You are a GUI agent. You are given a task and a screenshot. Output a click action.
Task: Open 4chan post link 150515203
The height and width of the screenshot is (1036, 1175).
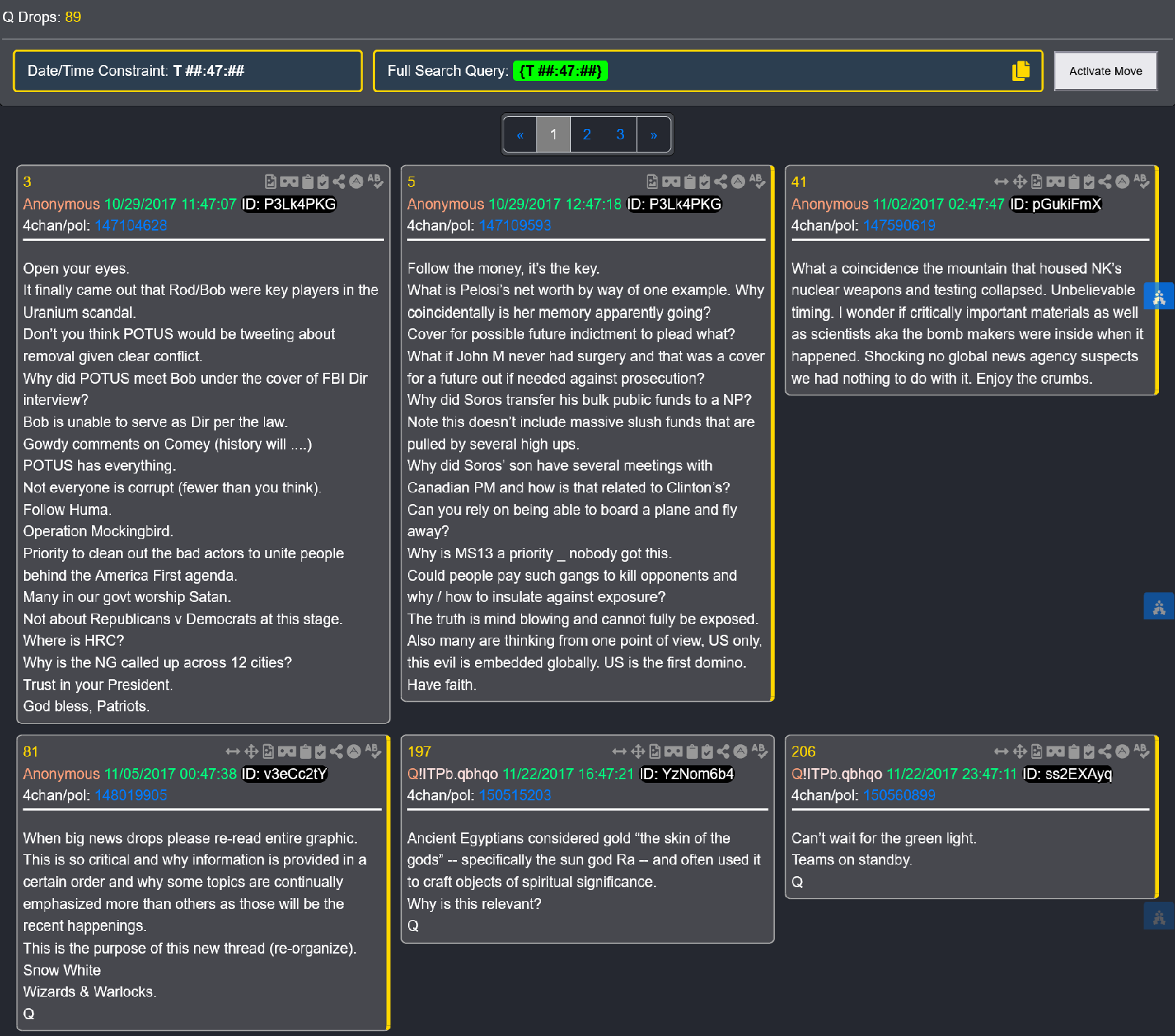515,795
